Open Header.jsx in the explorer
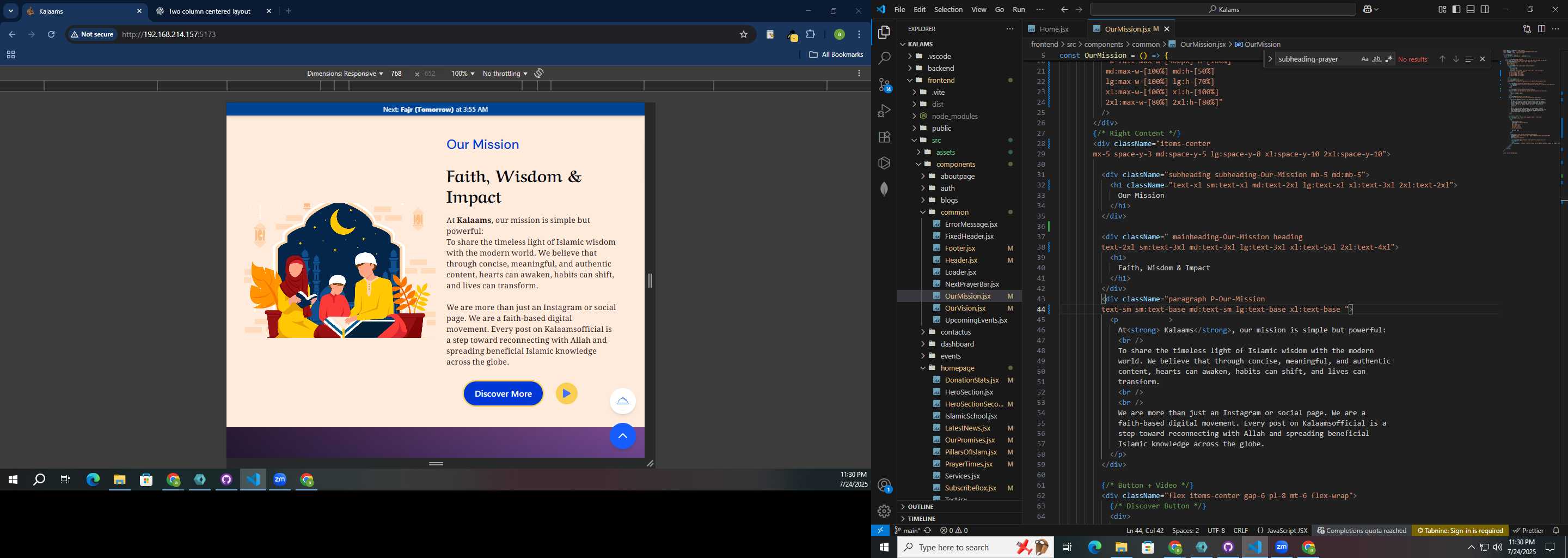Image resolution: width=1568 pixels, height=558 pixels. click(x=960, y=260)
